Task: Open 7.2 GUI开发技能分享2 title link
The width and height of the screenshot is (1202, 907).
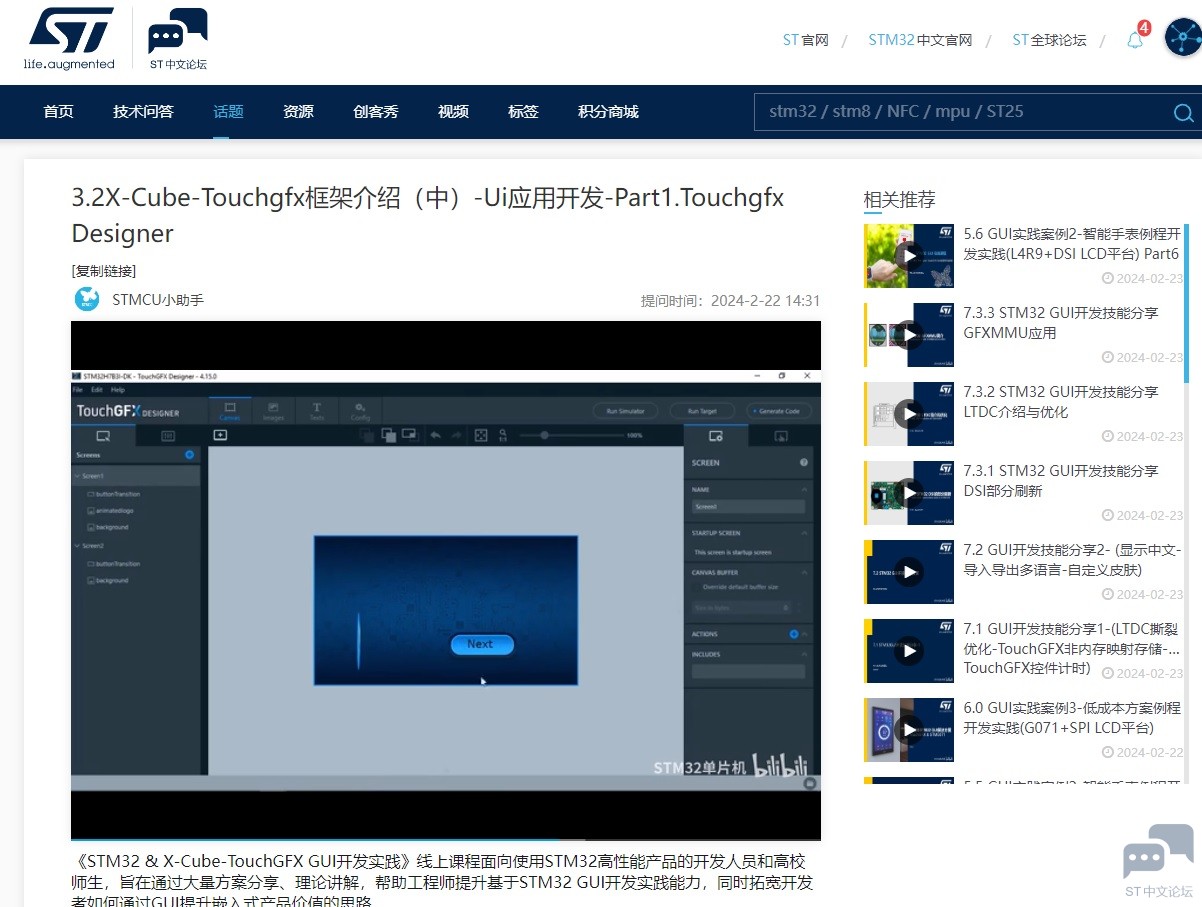Action: pos(1073,560)
